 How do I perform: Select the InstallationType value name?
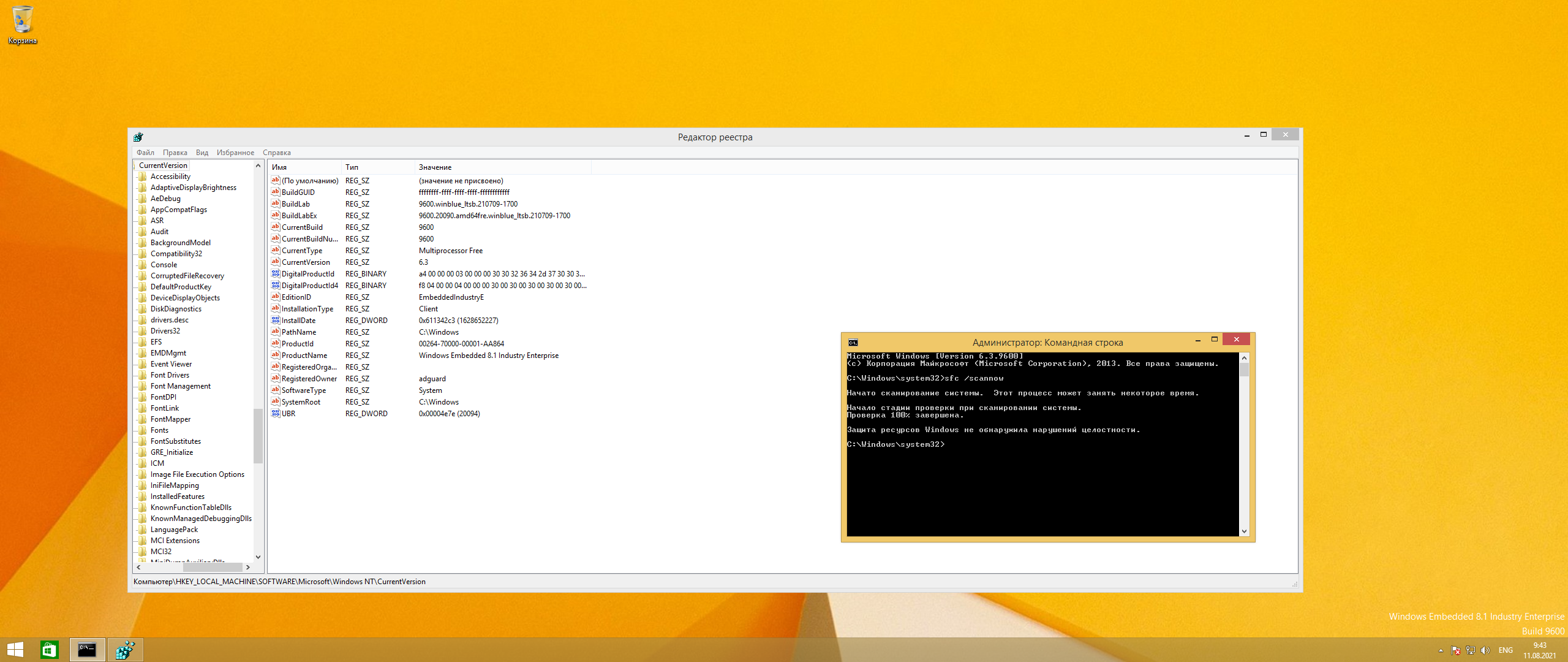tap(307, 309)
